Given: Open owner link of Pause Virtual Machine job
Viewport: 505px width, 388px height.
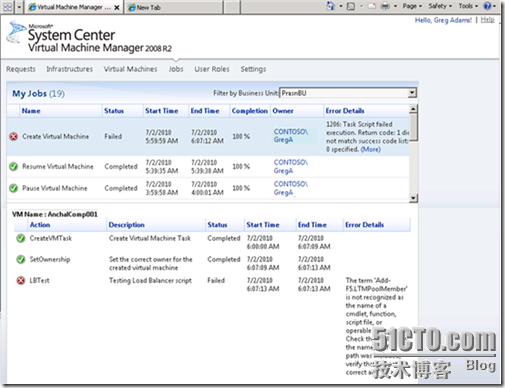Looking at the screenshot, I should click(291, 188).
